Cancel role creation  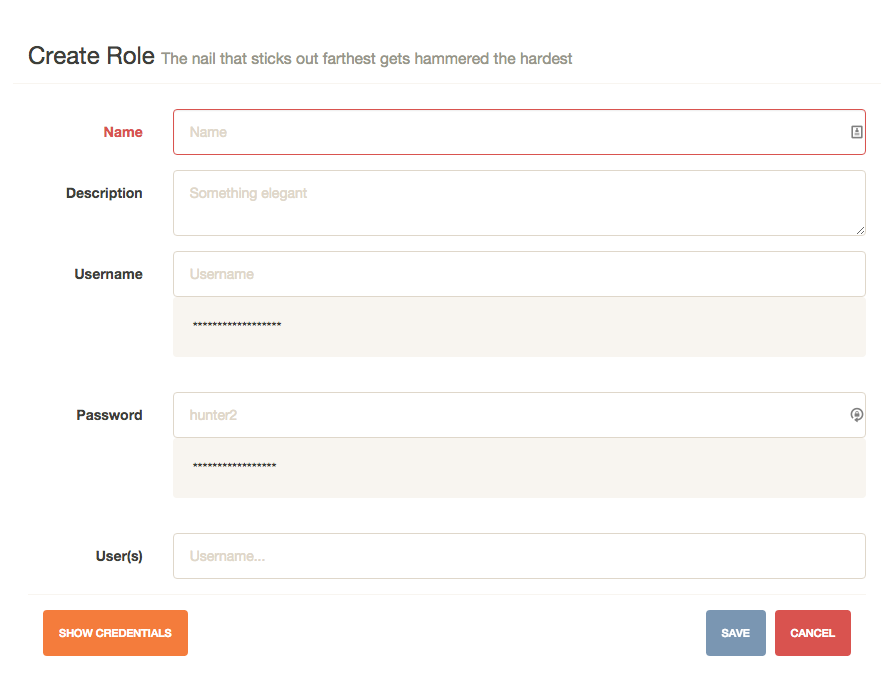point(812,633)
